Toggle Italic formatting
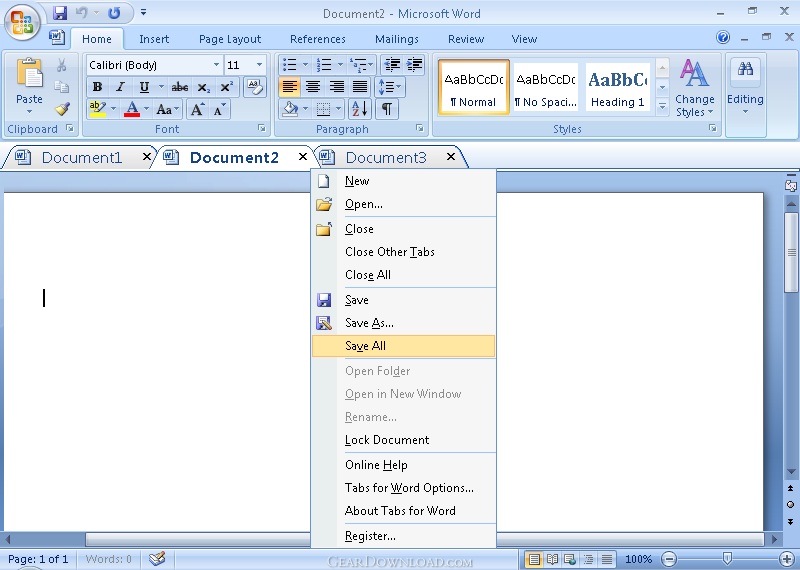 120,87
